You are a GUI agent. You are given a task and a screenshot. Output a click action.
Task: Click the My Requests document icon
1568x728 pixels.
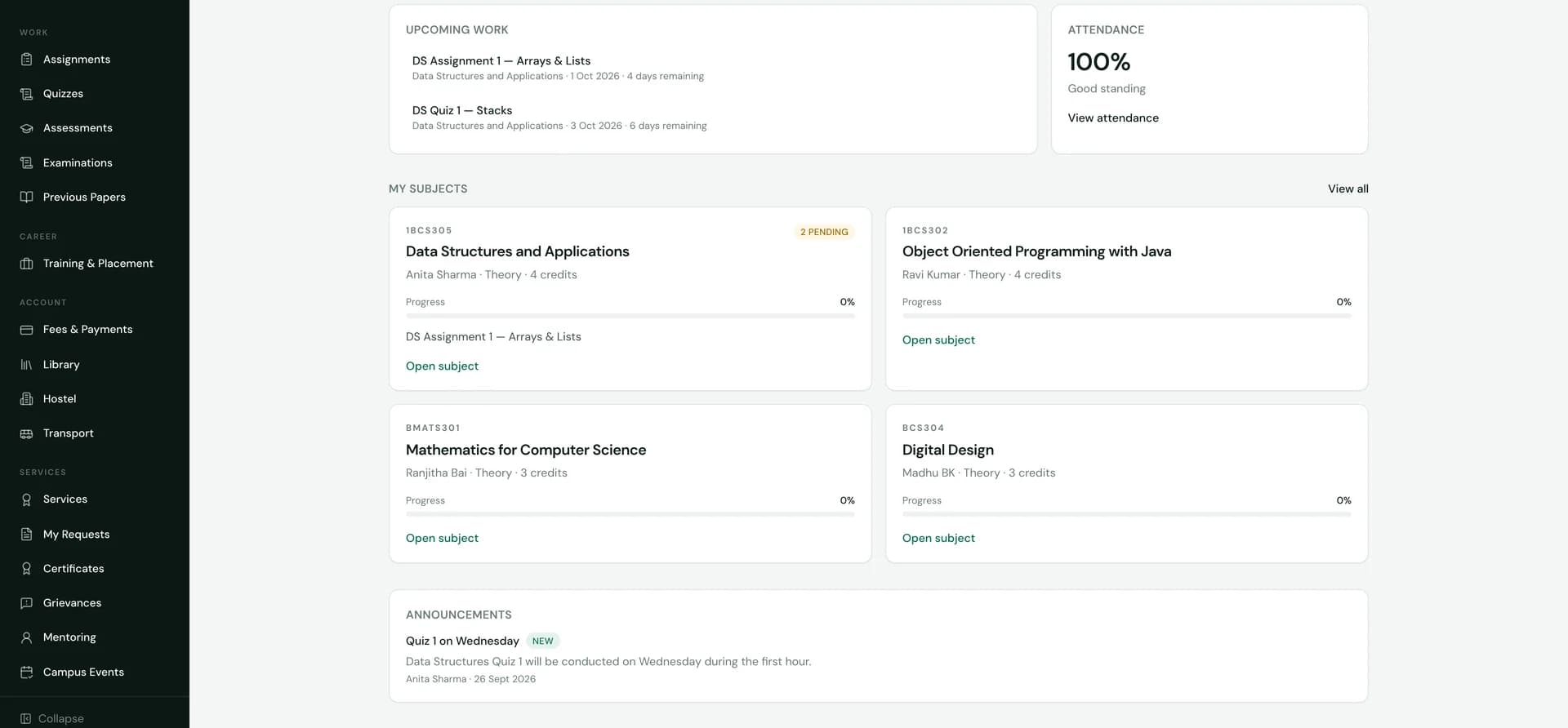coord(26,535)
